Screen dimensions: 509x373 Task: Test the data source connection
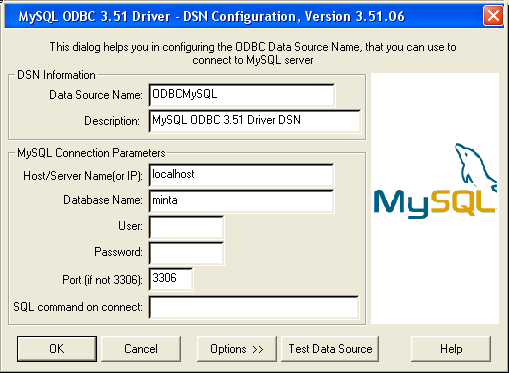pos(330,349)
